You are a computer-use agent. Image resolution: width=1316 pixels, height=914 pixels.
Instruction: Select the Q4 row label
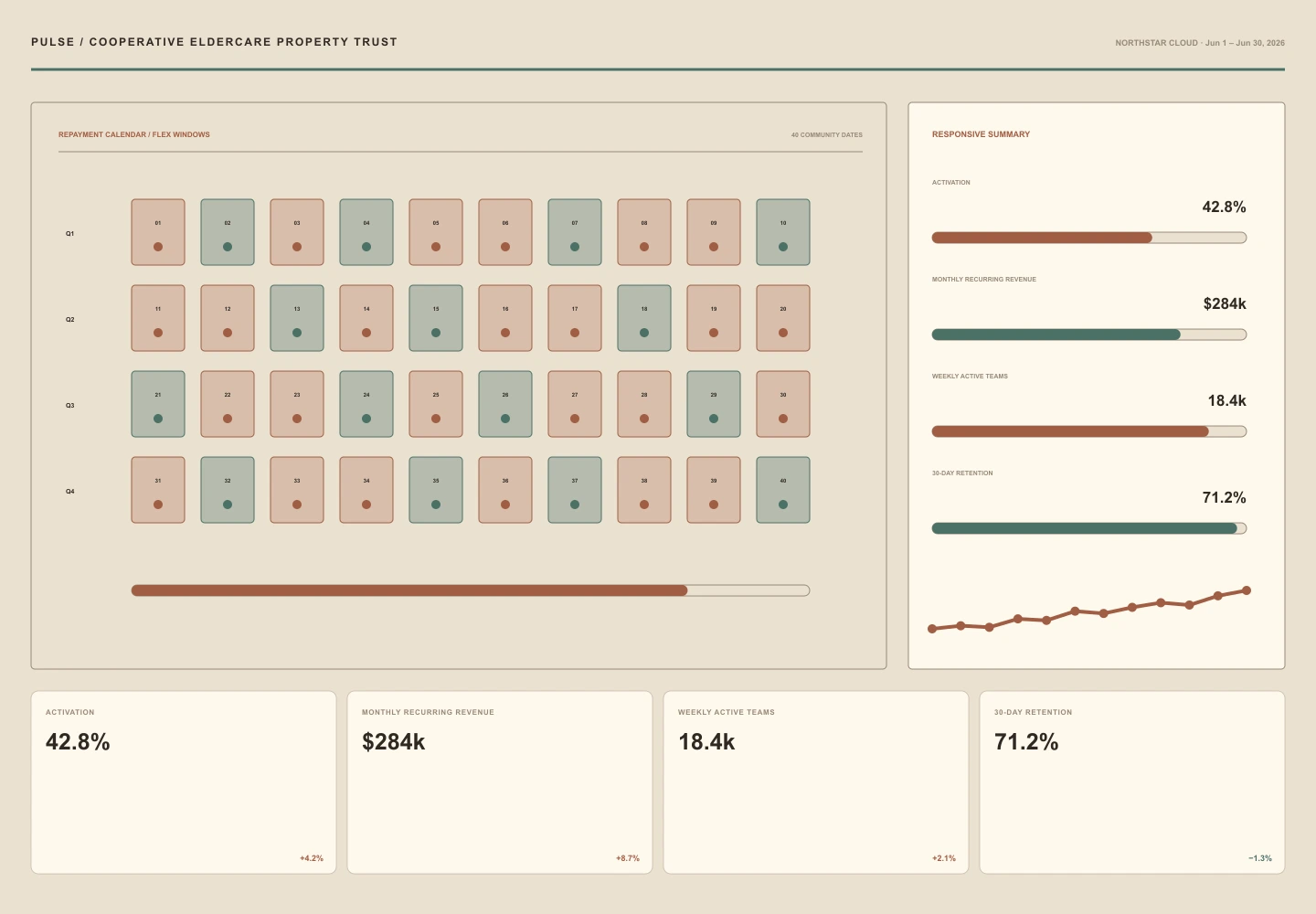tap(69, 492)
